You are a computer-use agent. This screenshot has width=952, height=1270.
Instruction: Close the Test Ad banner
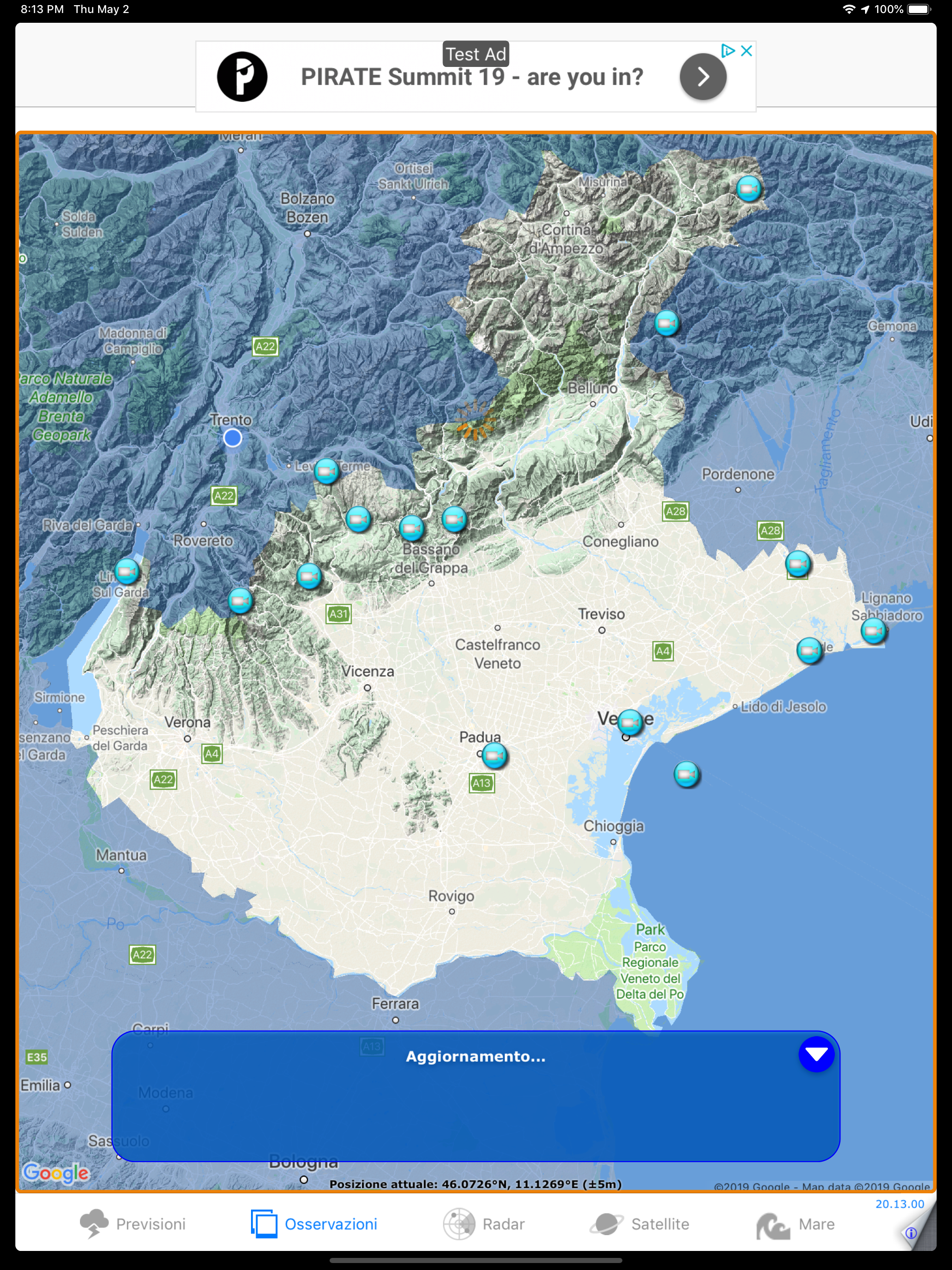tap(747, 51)
